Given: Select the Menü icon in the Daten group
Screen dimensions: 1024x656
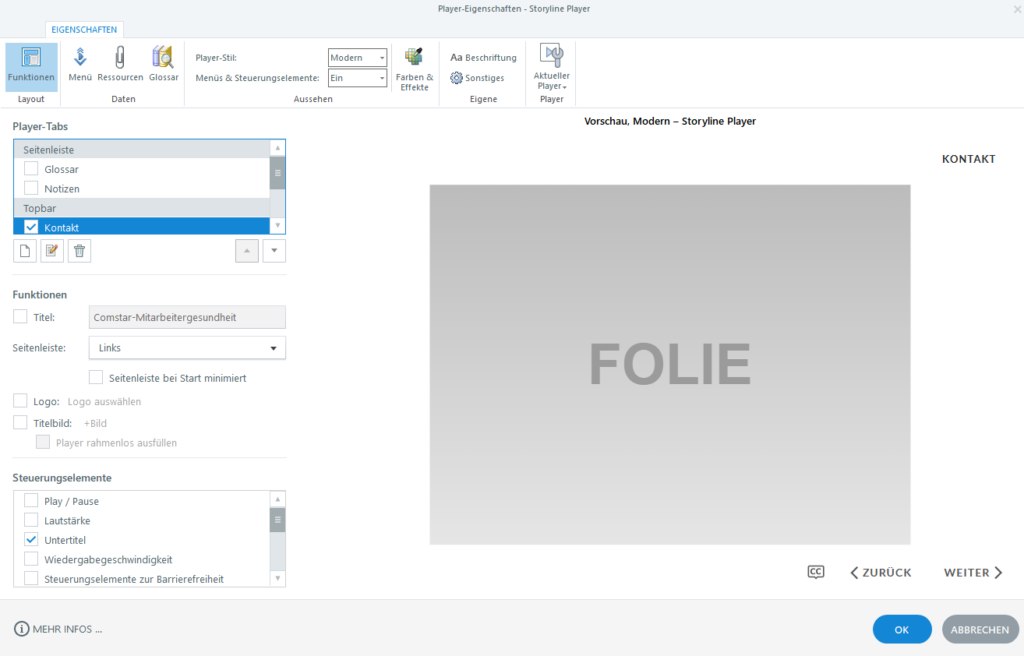Looking at the screenshot, I should [x=79, y=70].
